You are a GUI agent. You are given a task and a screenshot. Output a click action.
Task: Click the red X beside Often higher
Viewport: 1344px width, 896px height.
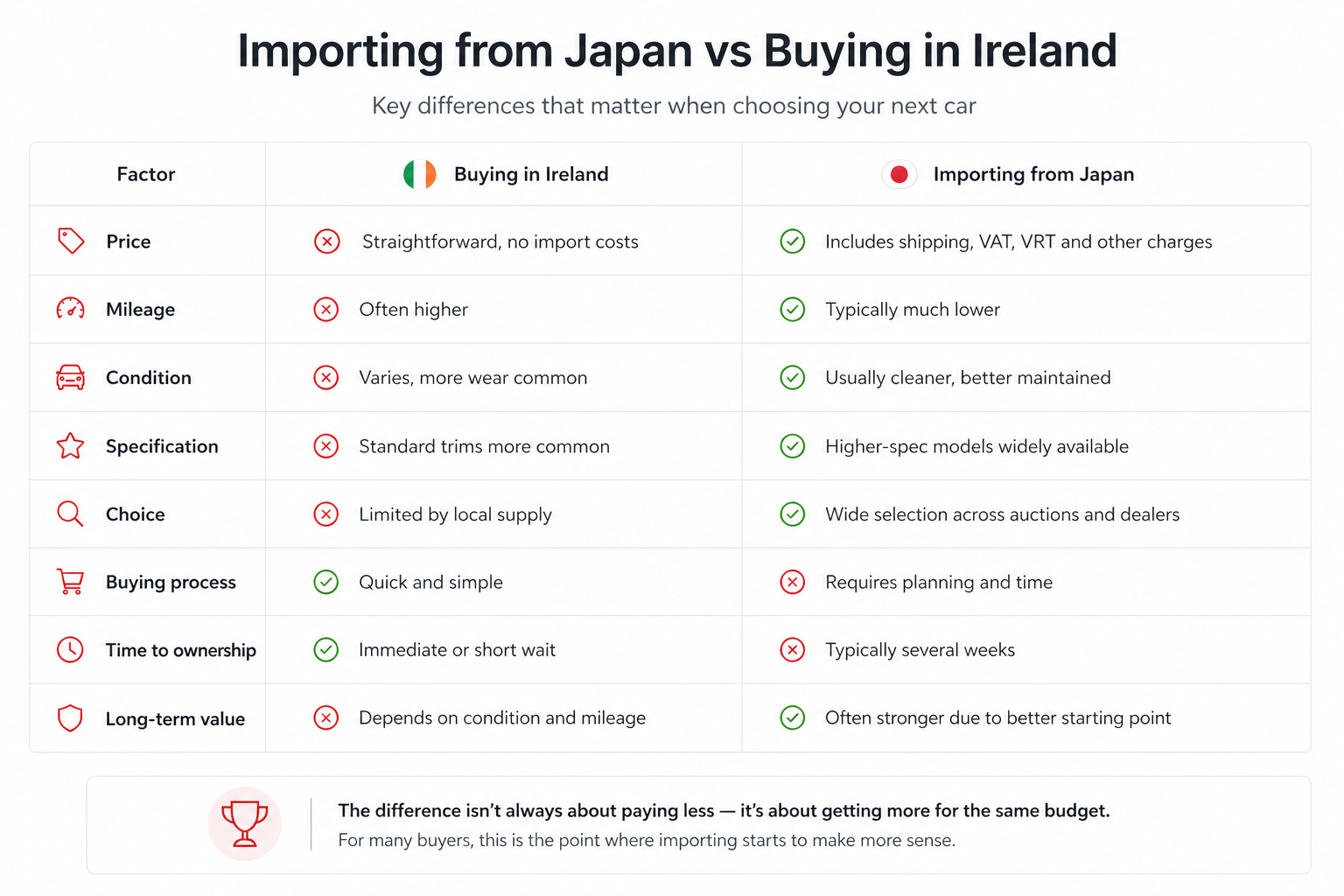click(326, 309)
